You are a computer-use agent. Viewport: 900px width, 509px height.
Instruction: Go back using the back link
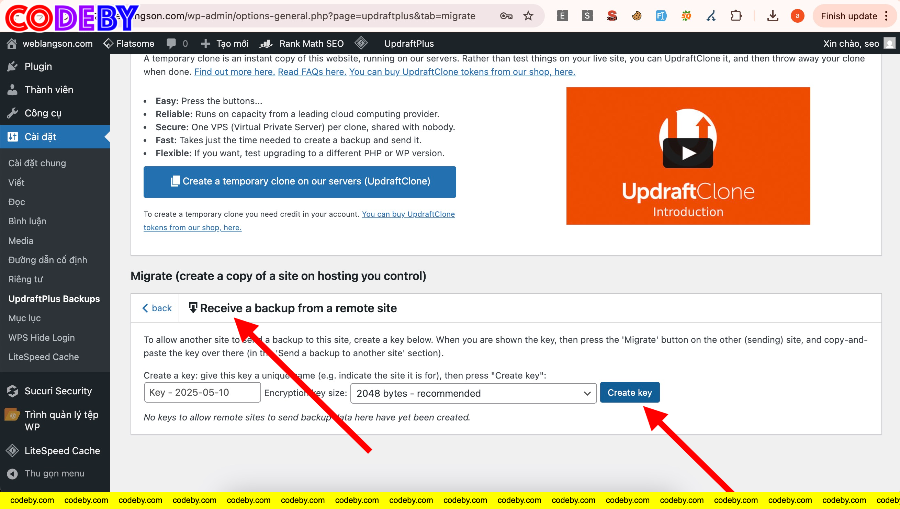pos(157,308)
